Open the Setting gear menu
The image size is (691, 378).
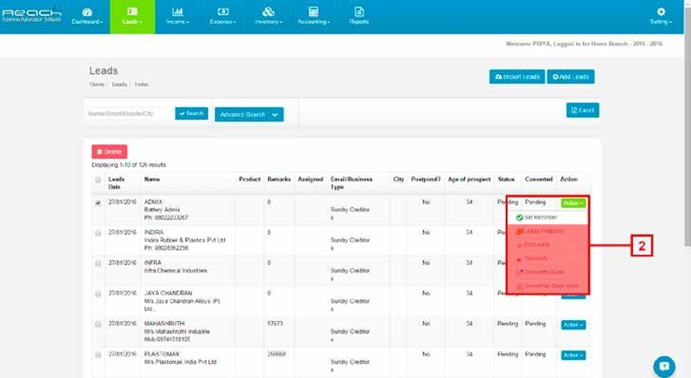point(661,16)
